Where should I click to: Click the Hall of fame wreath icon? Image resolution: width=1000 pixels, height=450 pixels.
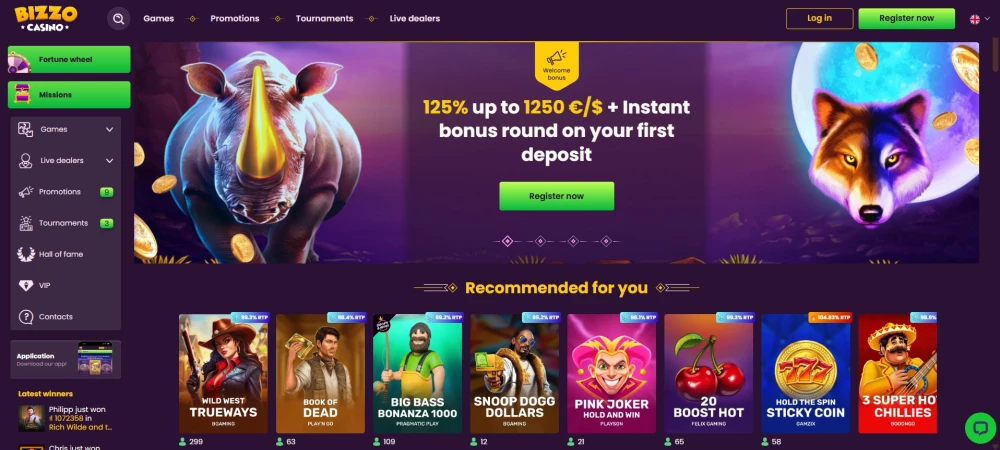(x=26, y=254)
